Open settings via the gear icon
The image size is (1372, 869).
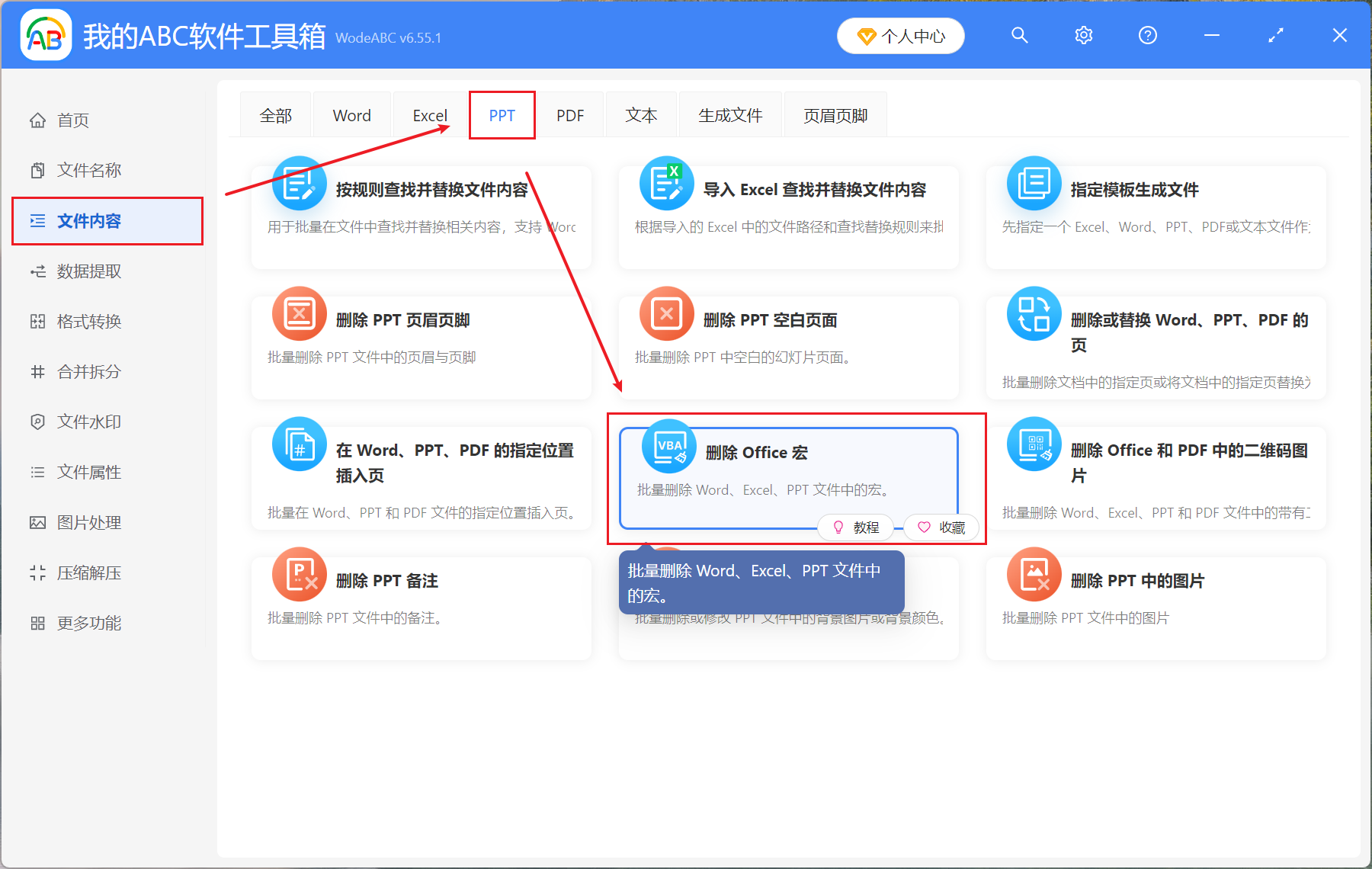[x=1083, y=35]
